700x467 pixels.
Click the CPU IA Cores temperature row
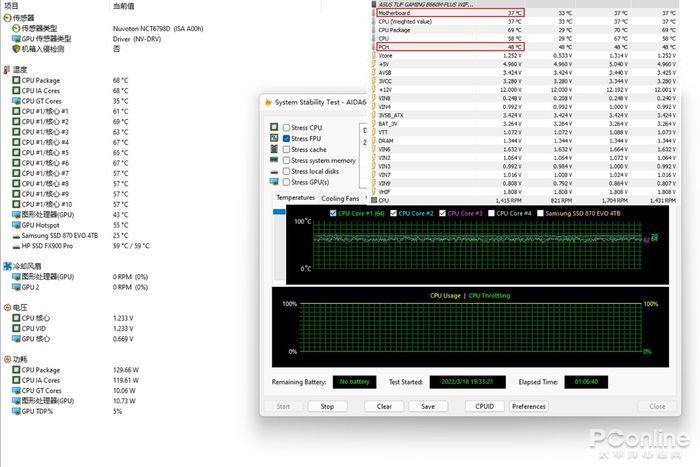pyautogui.click(x=71, y=91)
